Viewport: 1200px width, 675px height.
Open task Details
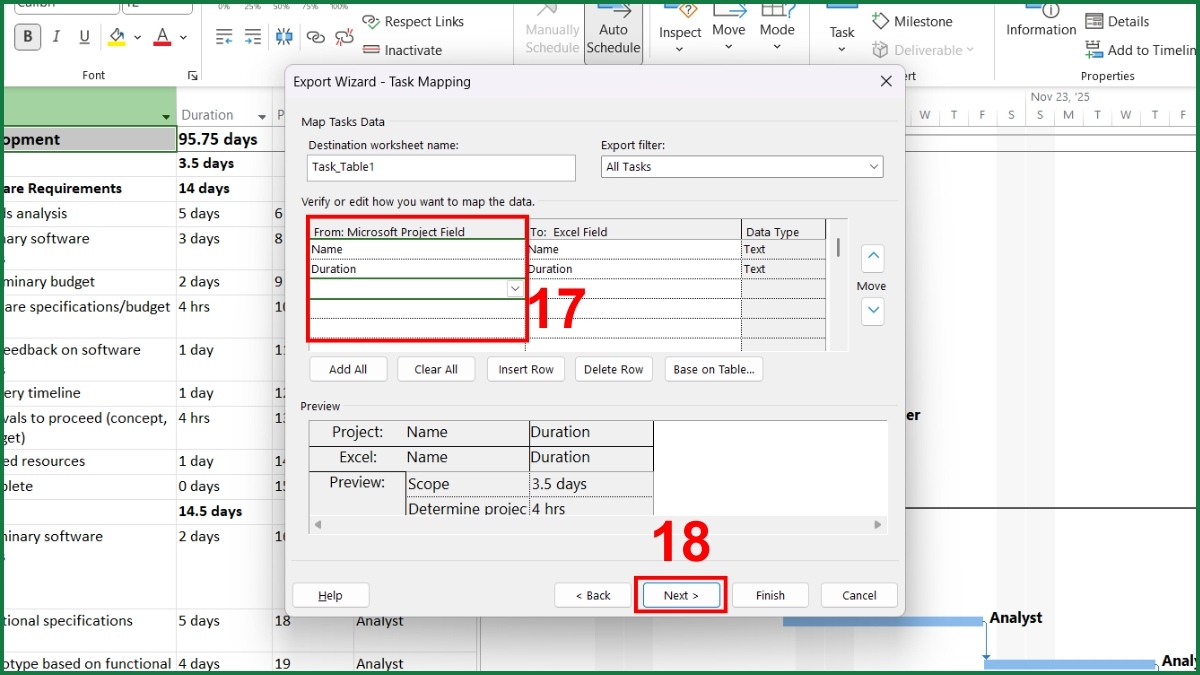[x=1117, y=21]
